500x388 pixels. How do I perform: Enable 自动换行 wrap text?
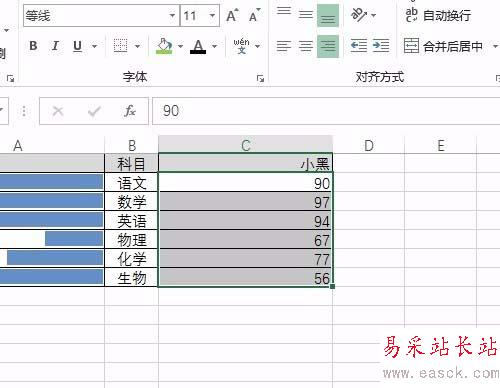(438, 15)
